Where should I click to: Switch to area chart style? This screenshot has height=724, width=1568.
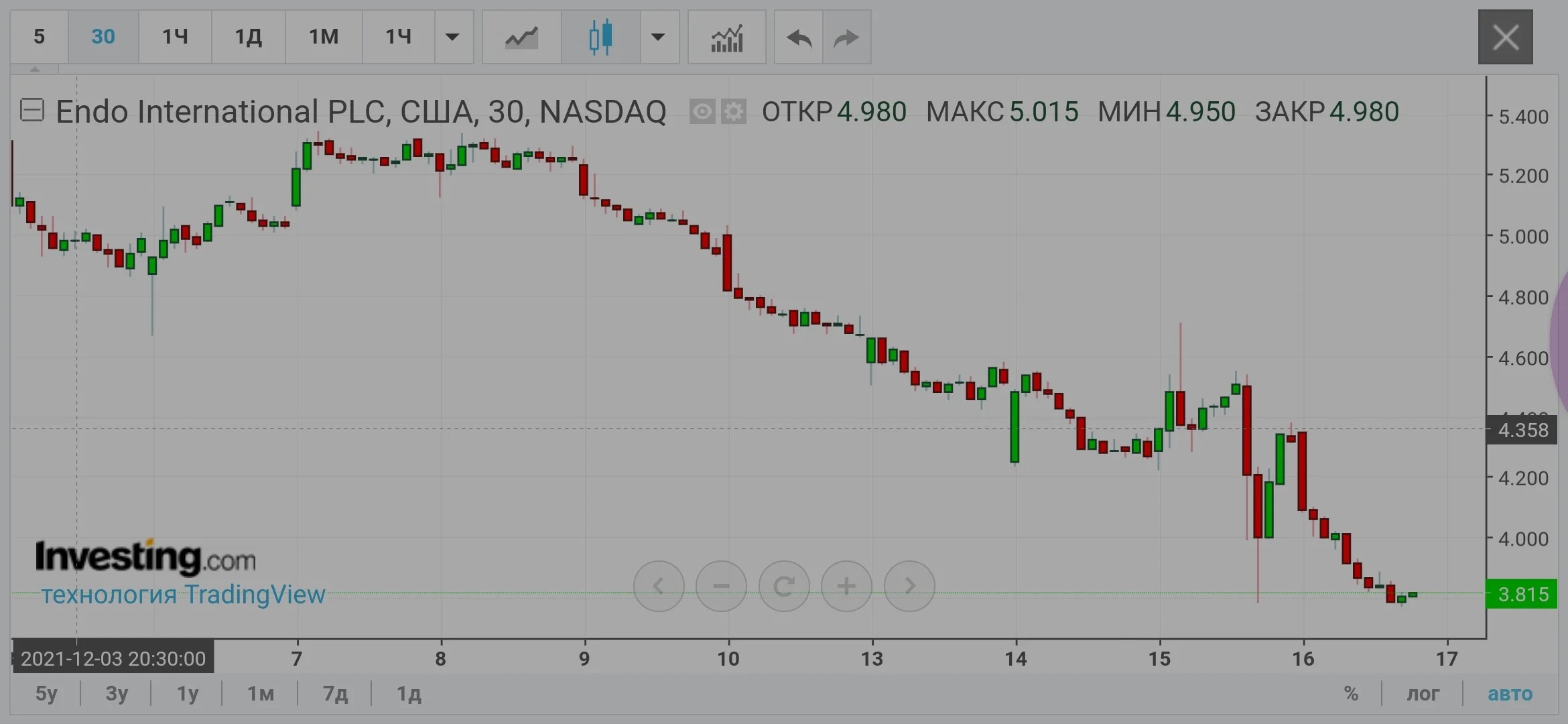(521, 37)
